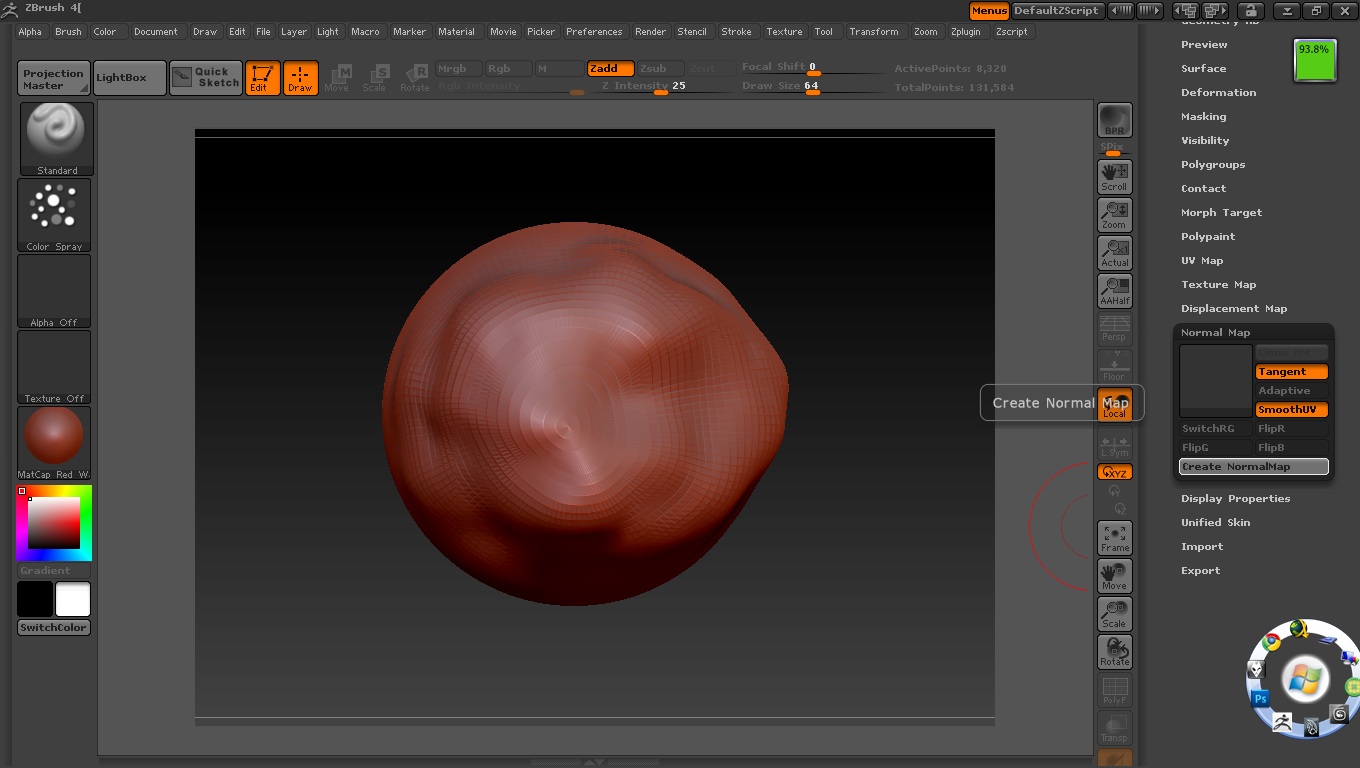Image resolution: width=1360 pixels, height=768 pixels.
Task: Set canvas to Actual size
Action: pos(1114,253)
